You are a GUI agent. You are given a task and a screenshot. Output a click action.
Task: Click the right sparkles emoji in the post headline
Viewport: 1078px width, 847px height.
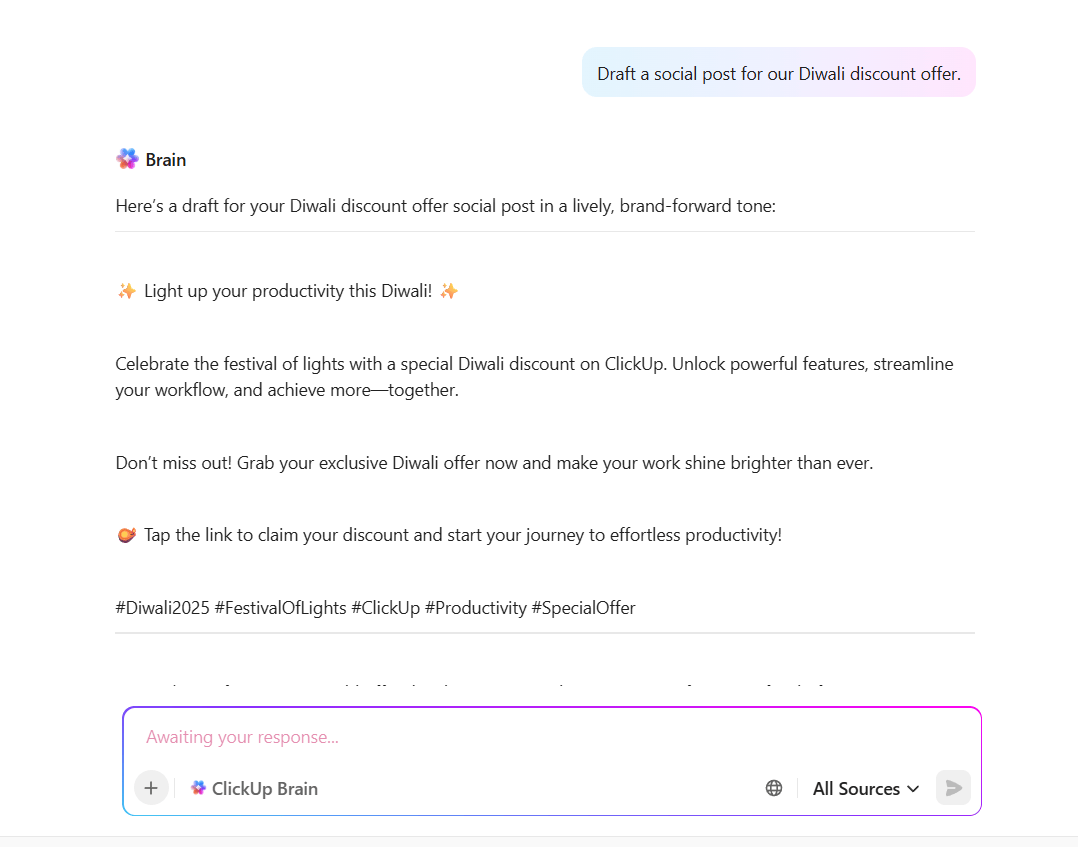point(448,290)
